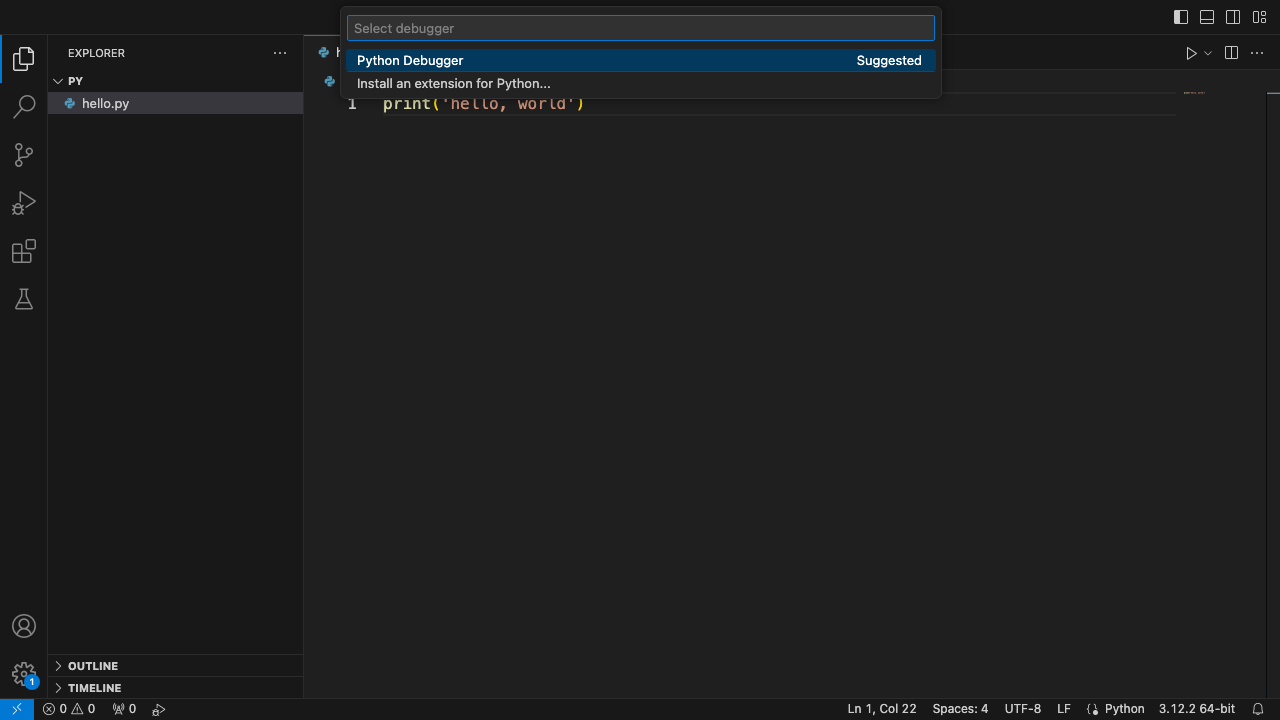Open the Run and Debug view
This screenshot has height=720, width=1280.
24,203
